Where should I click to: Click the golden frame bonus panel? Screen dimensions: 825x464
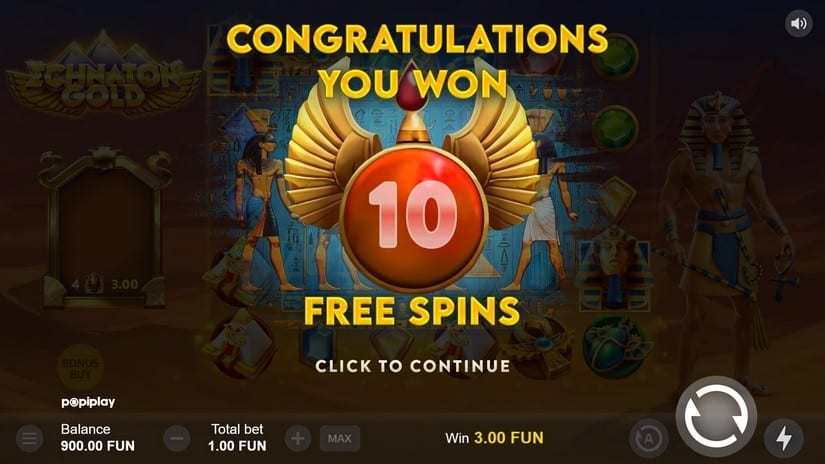[x=105, y=227]
